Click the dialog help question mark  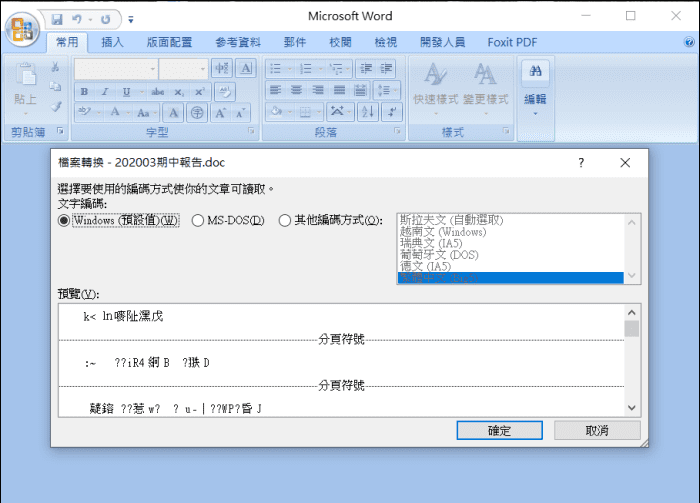coord(581,163)
